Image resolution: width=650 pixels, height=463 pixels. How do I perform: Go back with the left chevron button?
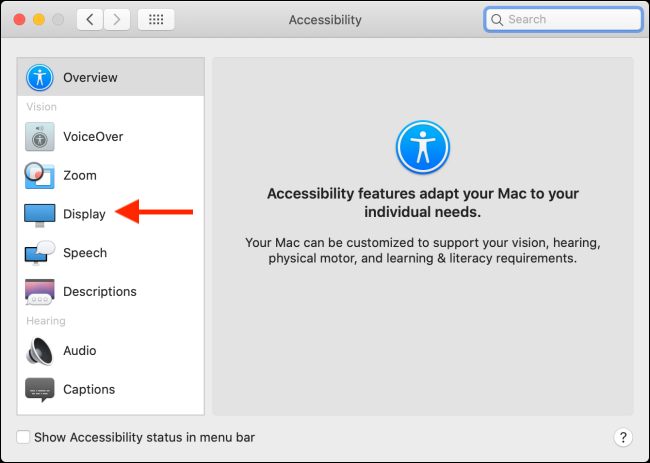90,20
